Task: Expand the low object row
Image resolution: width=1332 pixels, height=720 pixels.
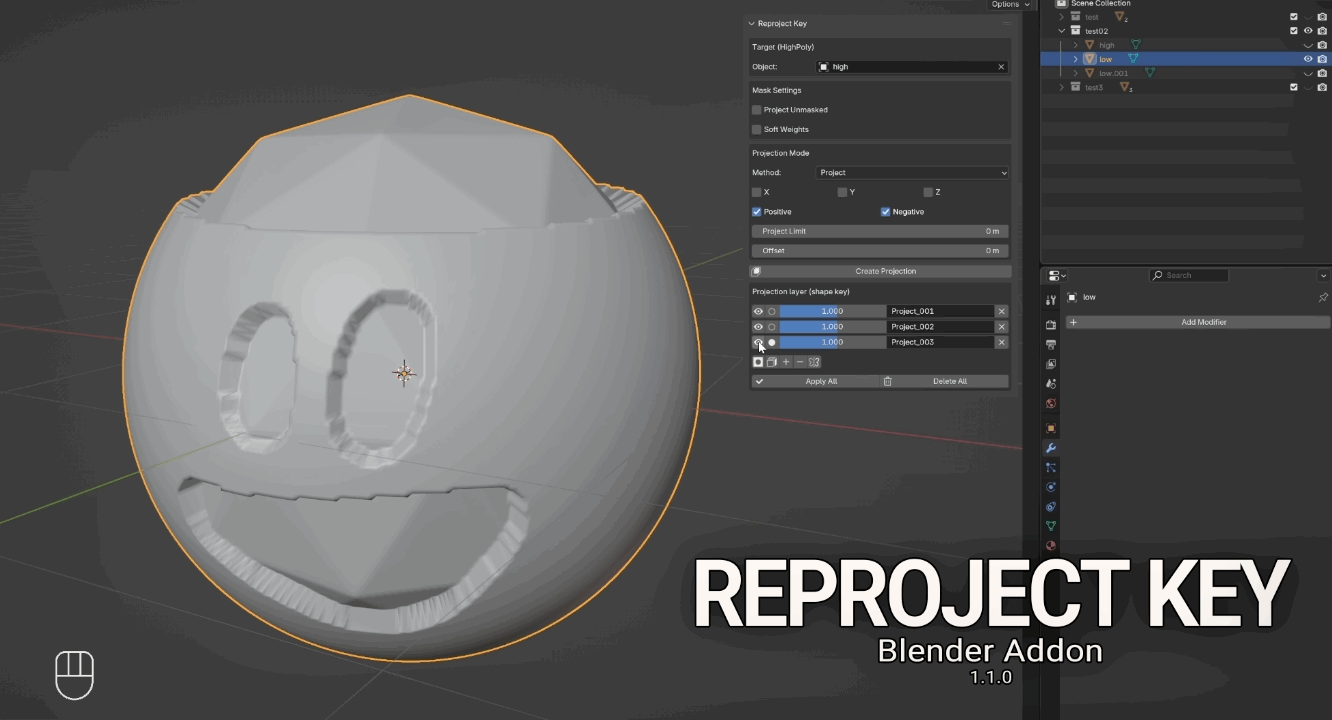Action: pos(1076,59)
